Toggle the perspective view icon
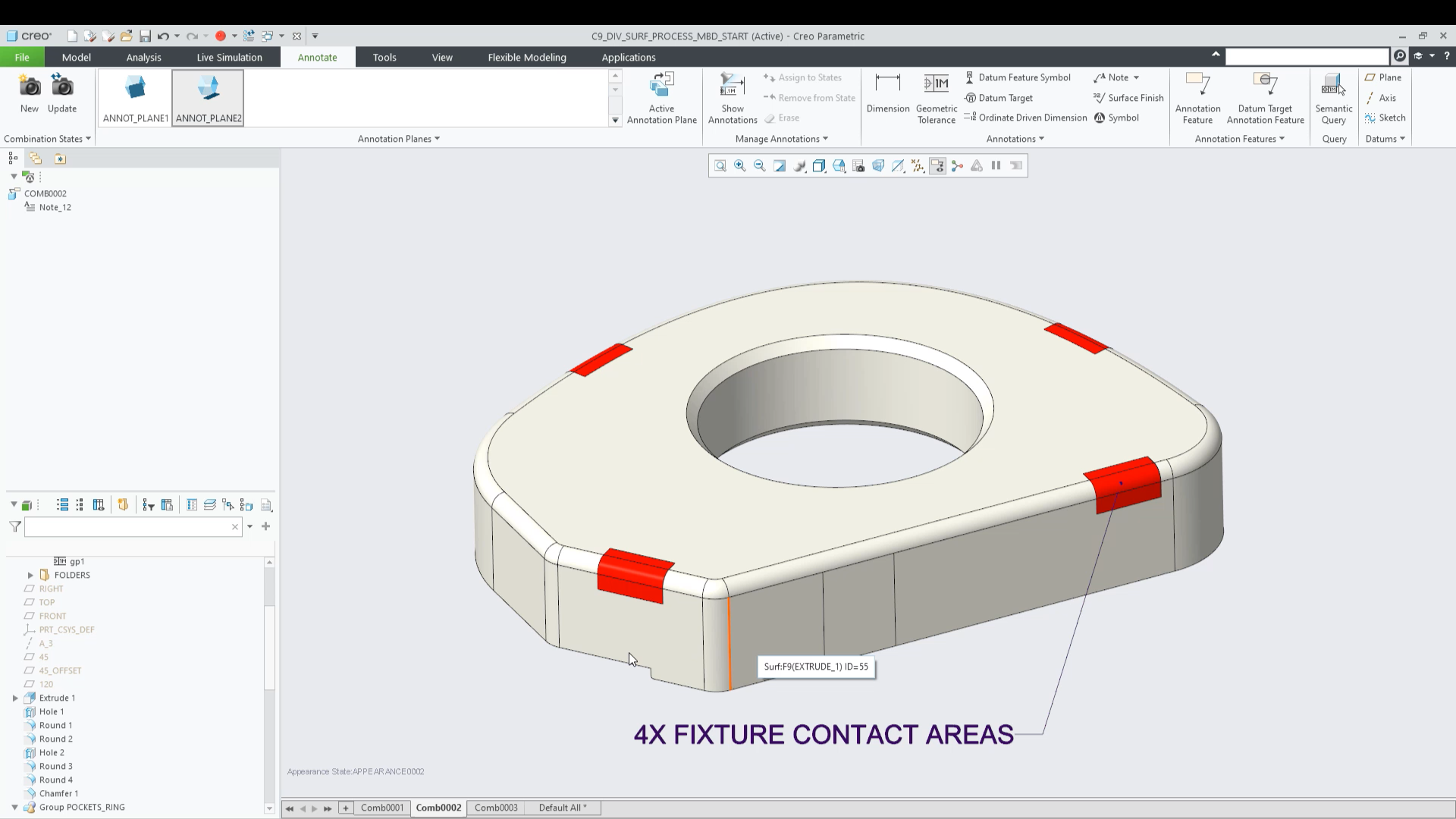1456x819 pixels. [x=878, y=165]
